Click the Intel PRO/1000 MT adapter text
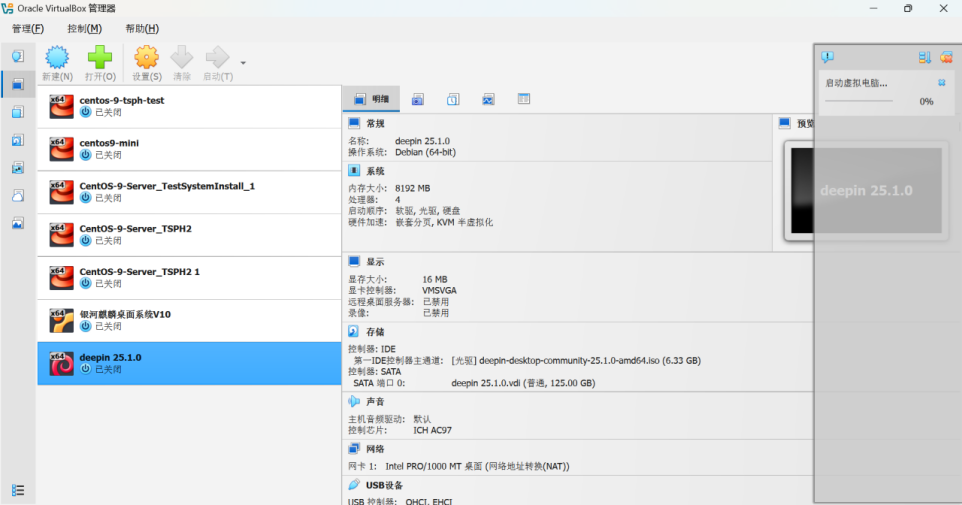 pyautogui.click(x=477, y=466)
